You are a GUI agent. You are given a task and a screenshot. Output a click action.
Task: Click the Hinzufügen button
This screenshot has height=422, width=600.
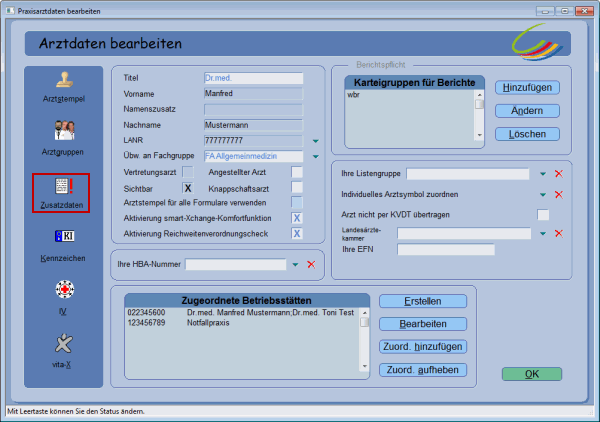click(x=527, y=88)
